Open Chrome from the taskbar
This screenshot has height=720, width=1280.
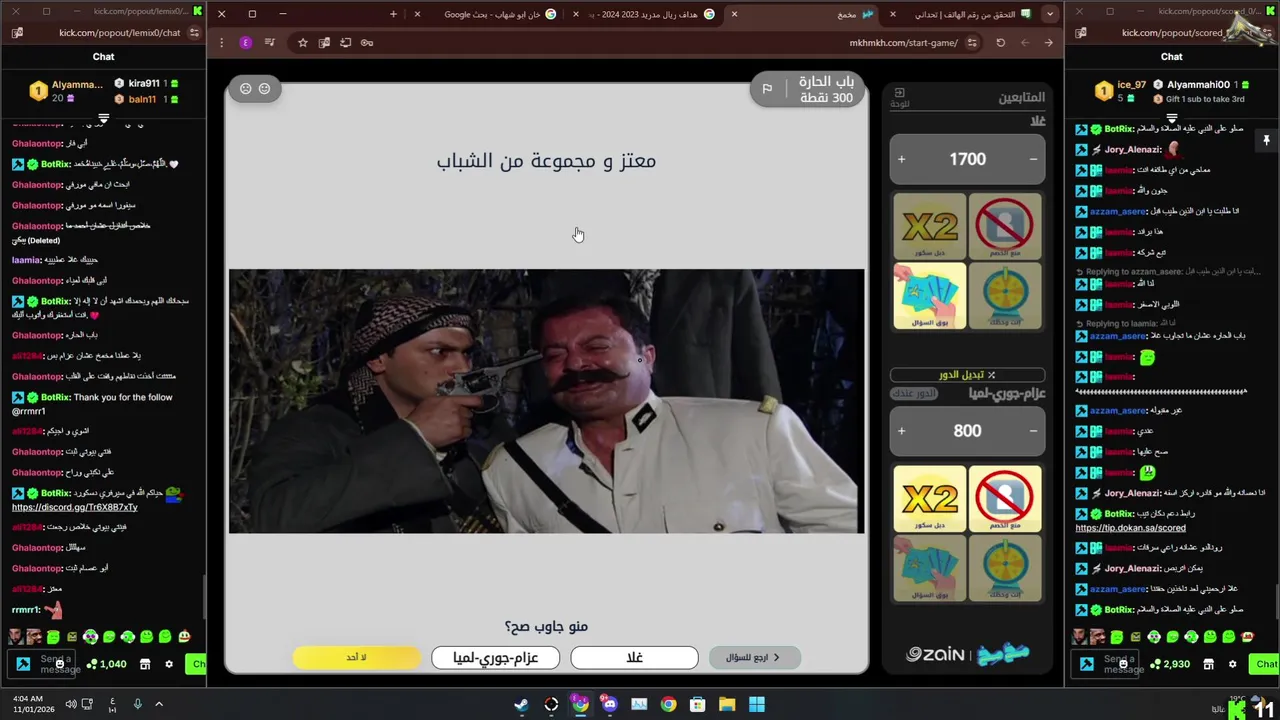(x=668, y=705)
